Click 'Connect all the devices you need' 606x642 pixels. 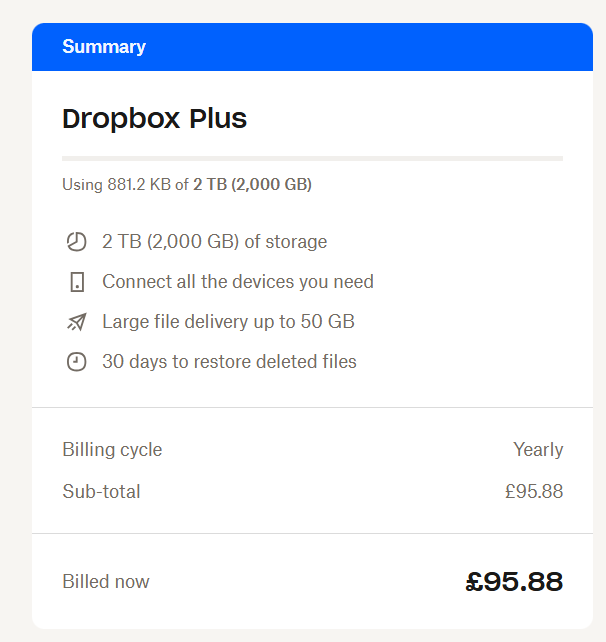pos(238,282)
